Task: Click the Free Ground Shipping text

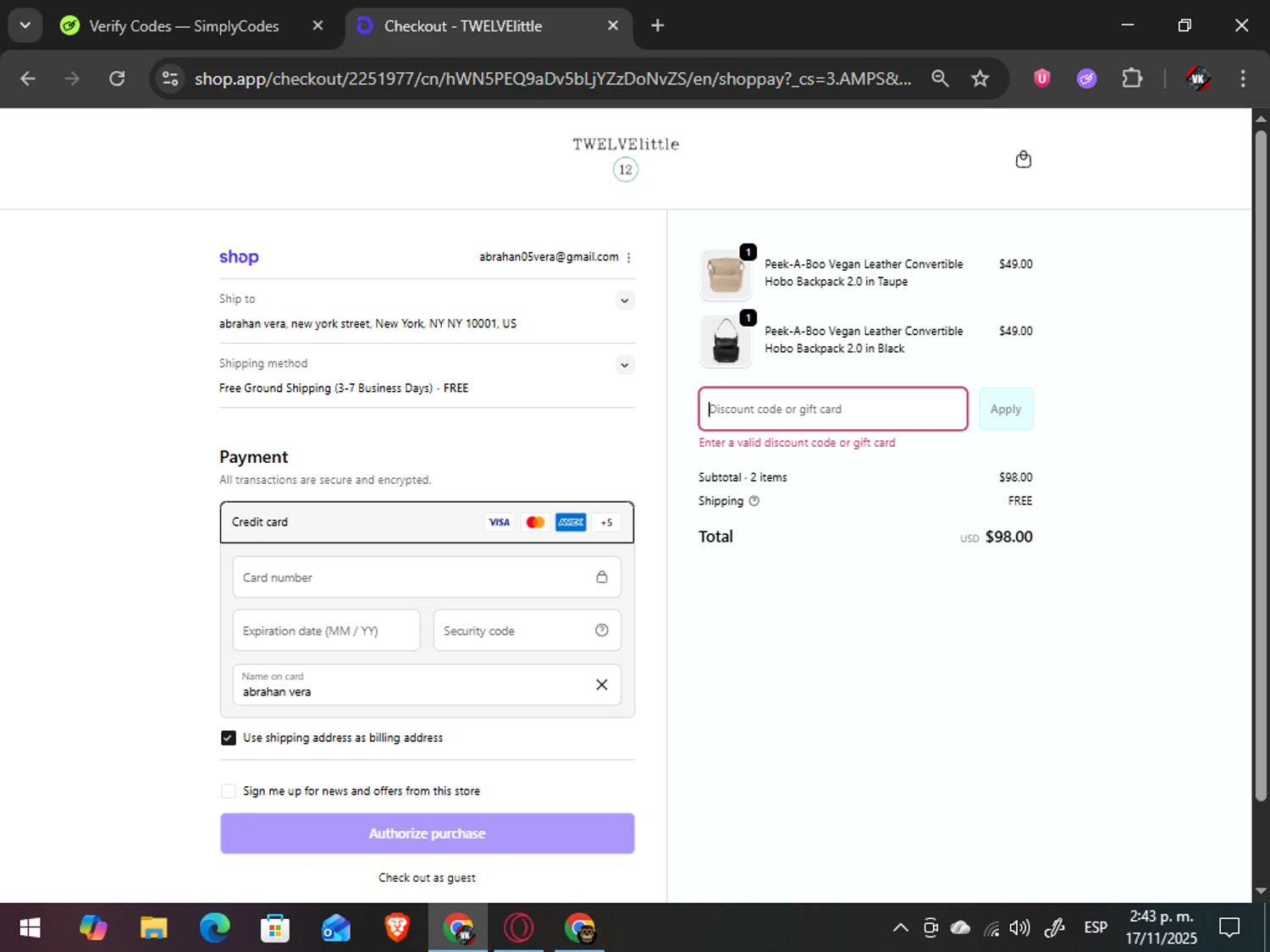Action: tap(344, 388)
